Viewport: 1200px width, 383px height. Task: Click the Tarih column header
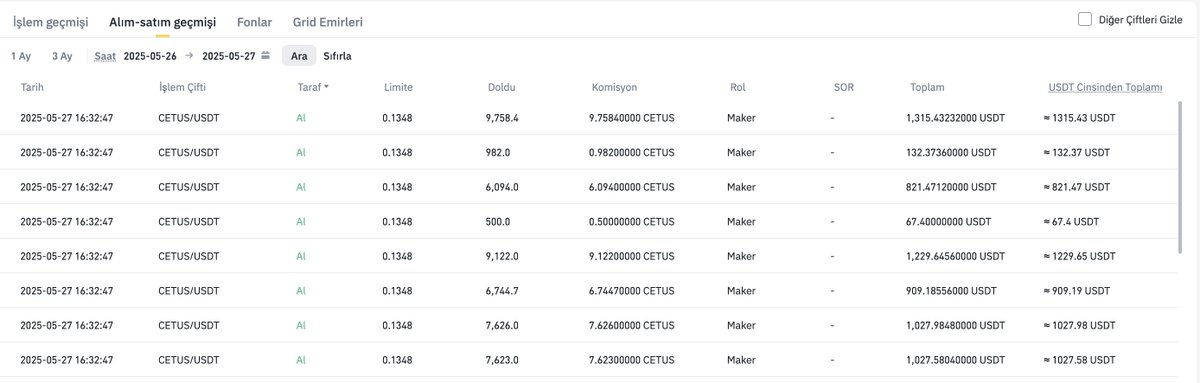32,87
